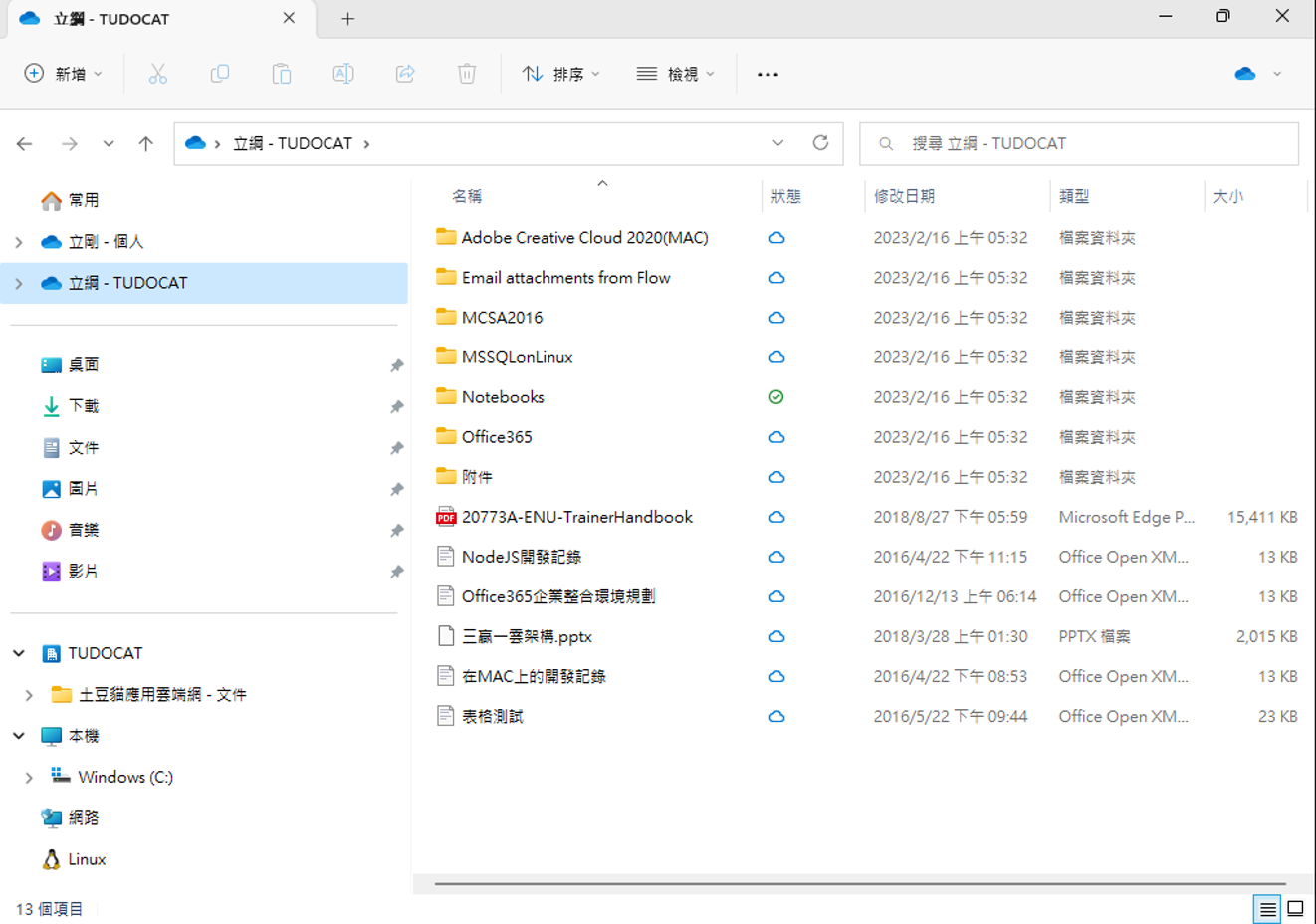Image resolution: width=1316 pixels, height=924 pixels.
Task: Go up one directory level
Action: pyautogui.click(x=146, y=144)
